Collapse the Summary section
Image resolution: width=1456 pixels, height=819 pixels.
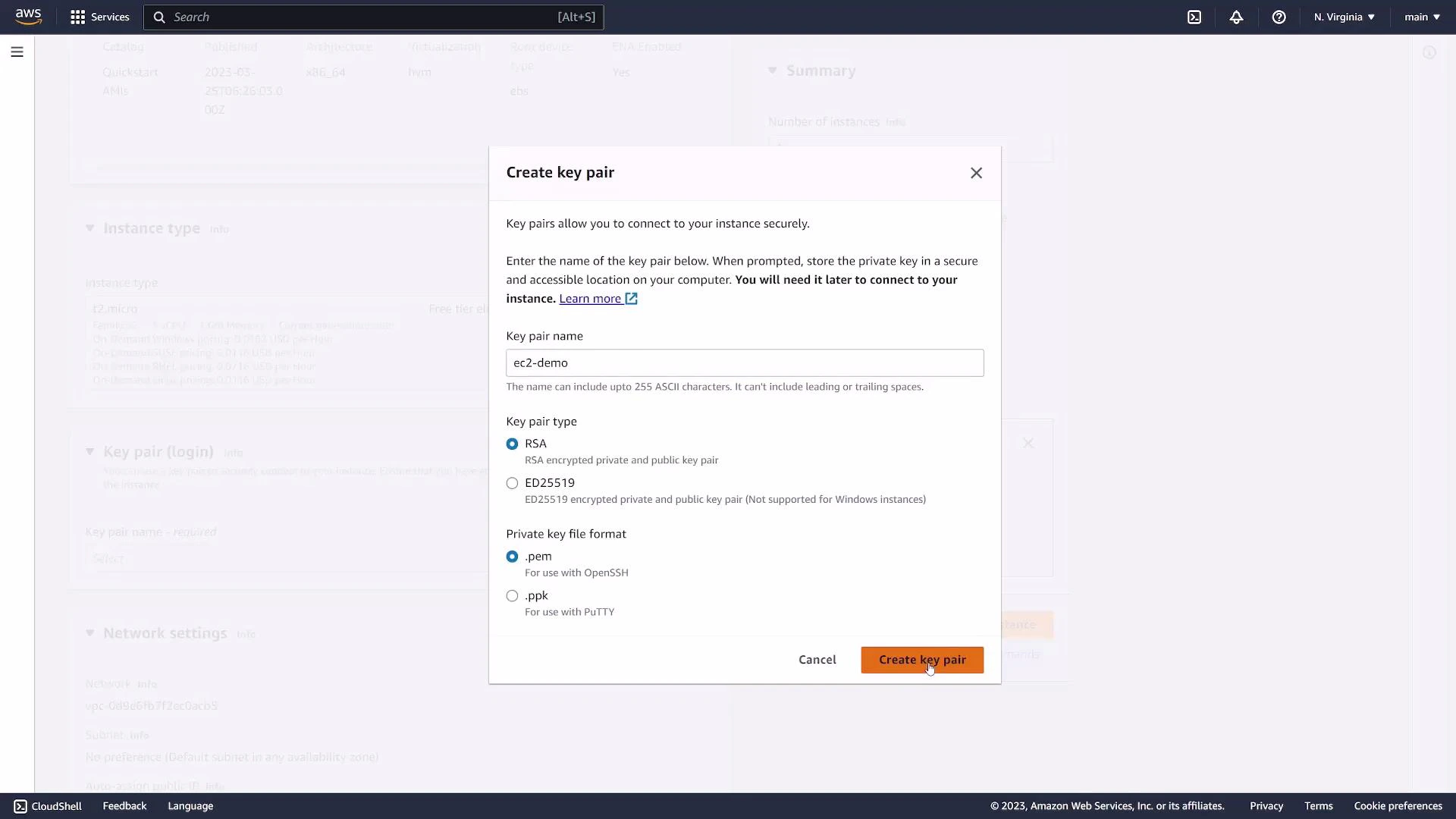[x=773, y=70]
